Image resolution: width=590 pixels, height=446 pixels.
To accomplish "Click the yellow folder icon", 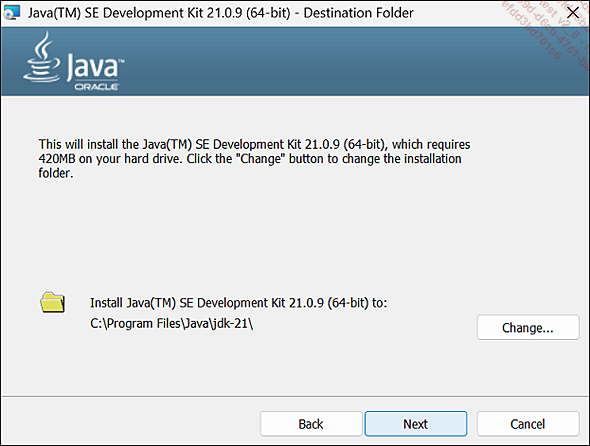I will pos(52,302).
